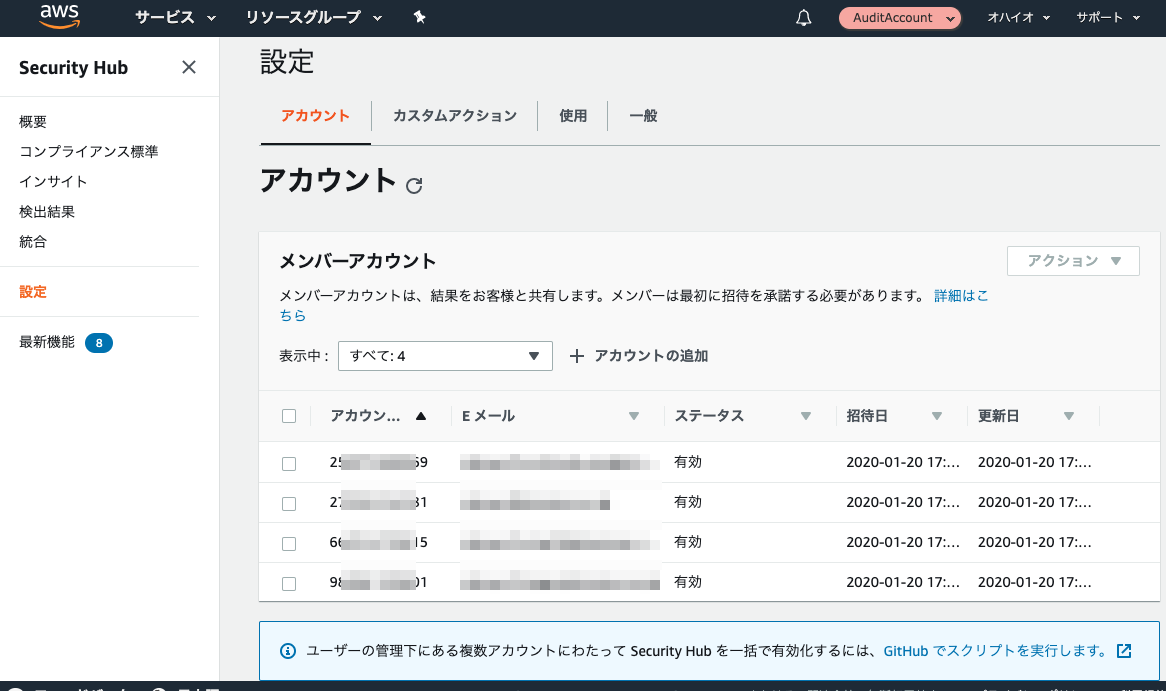
Task: Switch to the 使用 tab
Action: tap(573, 116)
